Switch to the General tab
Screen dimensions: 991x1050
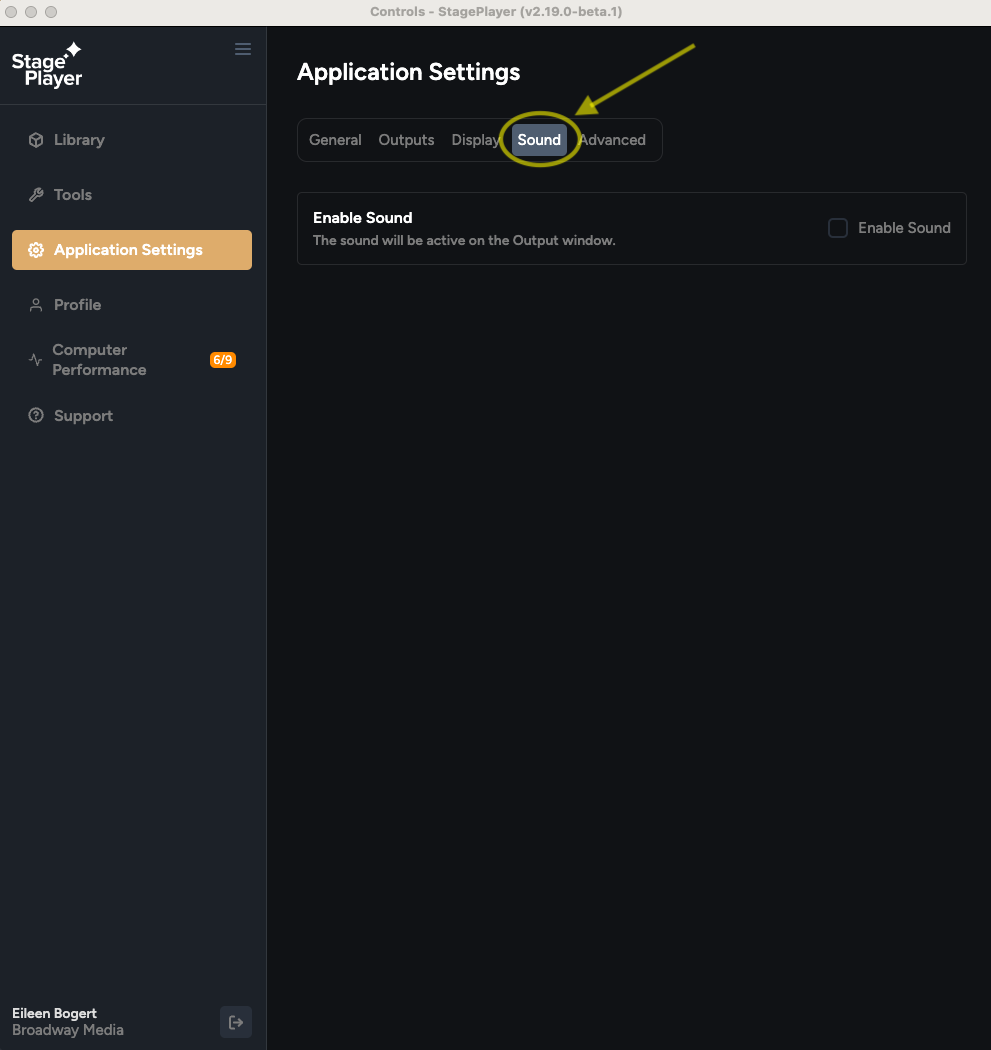pos(335,140)
